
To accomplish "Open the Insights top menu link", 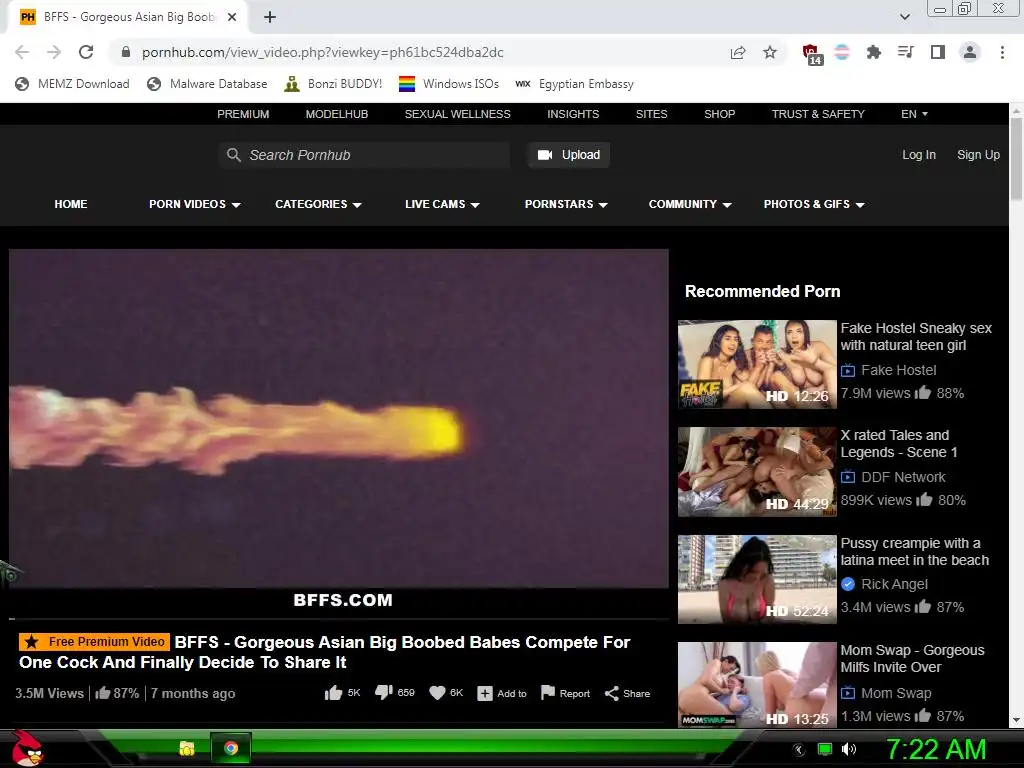I will point(573,114).
